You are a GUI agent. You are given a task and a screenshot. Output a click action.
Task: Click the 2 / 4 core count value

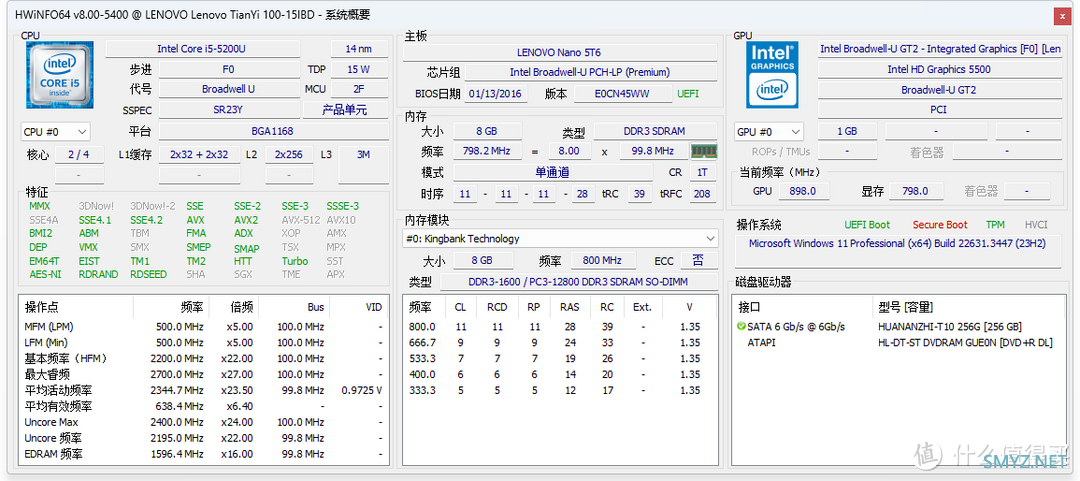click(79, 155)
